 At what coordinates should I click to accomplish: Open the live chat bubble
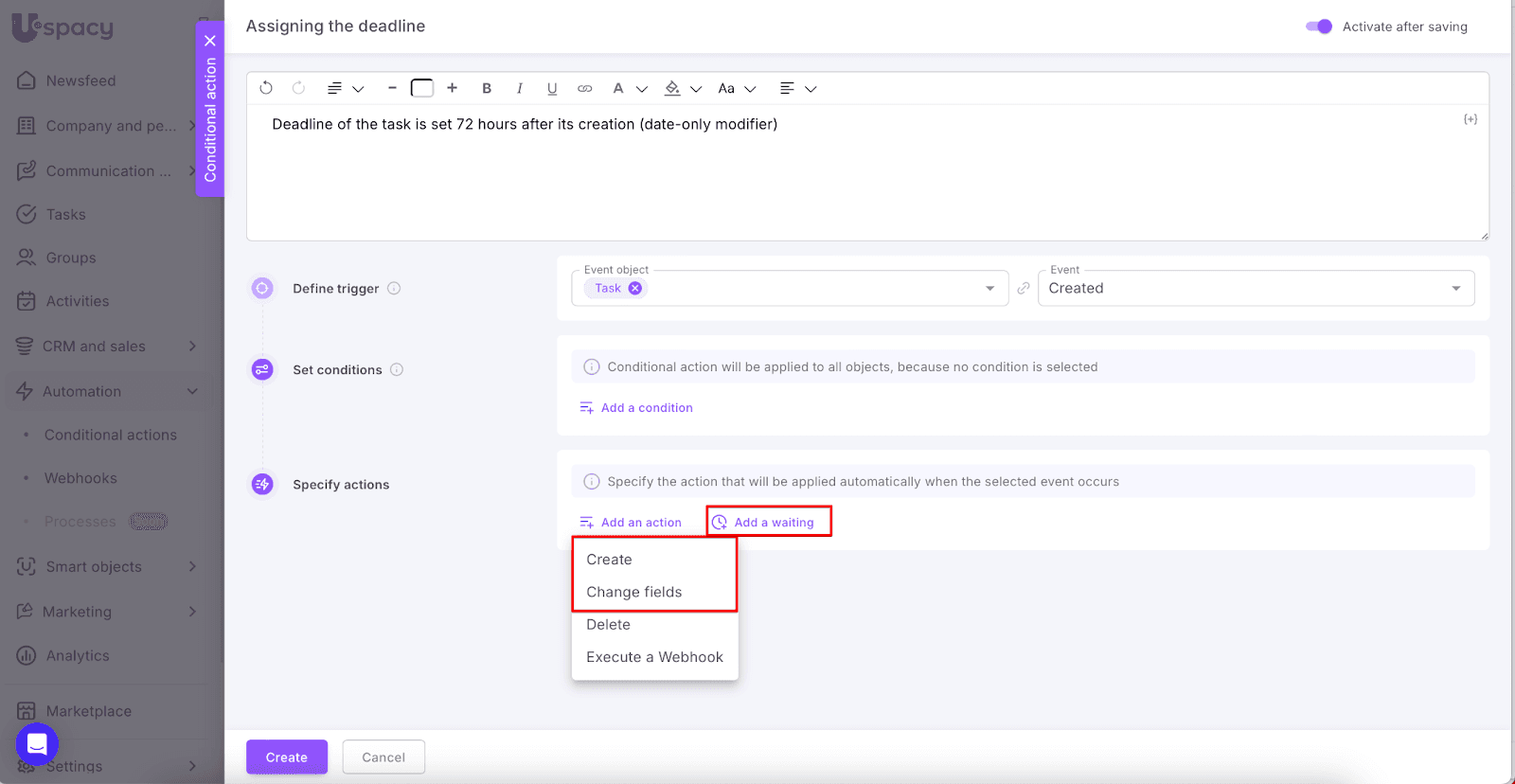coord(37,744)
